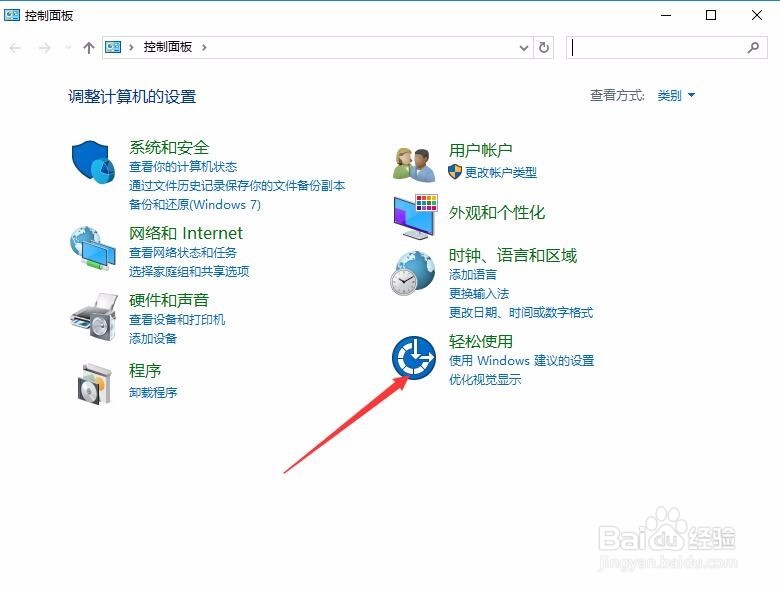Viewport: 780px width, 590px height.
Task: Click the search magnifier icon
Action: 753,47
